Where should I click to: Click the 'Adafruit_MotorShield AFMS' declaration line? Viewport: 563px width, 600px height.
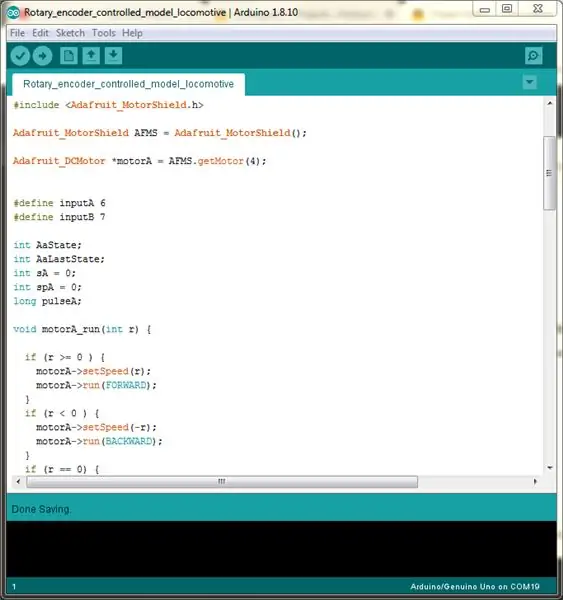coord(160,133)
